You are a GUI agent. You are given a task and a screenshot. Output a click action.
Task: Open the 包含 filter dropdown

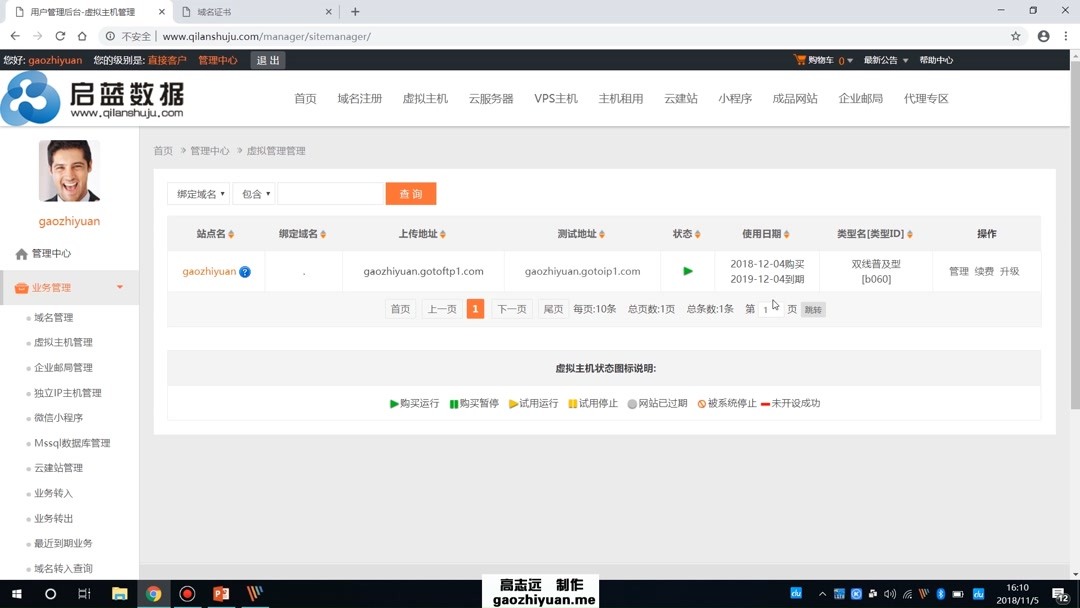coord(254,193)
